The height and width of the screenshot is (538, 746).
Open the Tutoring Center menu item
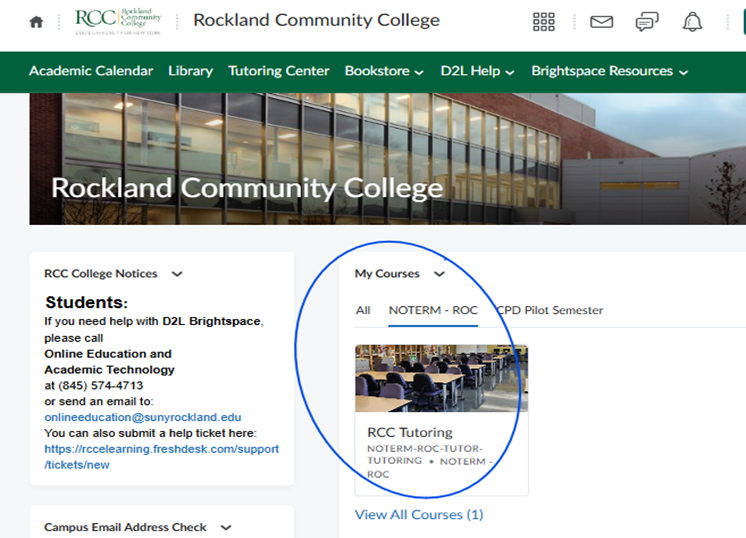coord(278,71)
